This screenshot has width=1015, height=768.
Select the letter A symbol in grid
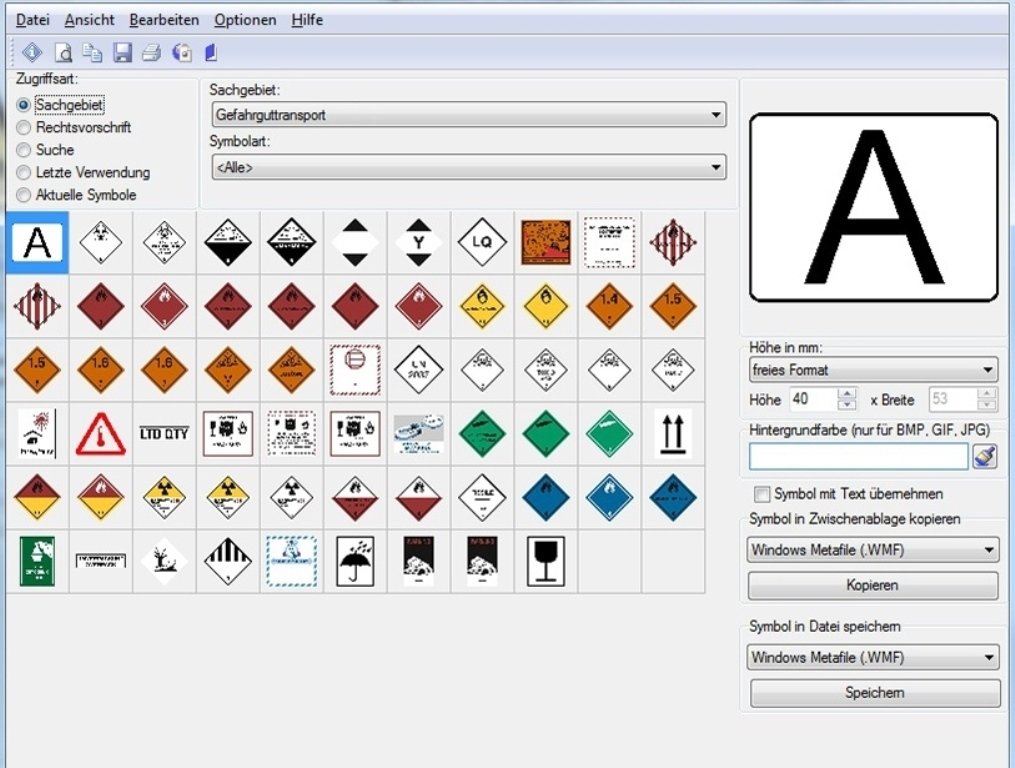pyautogui.click(x=38, y=243)
